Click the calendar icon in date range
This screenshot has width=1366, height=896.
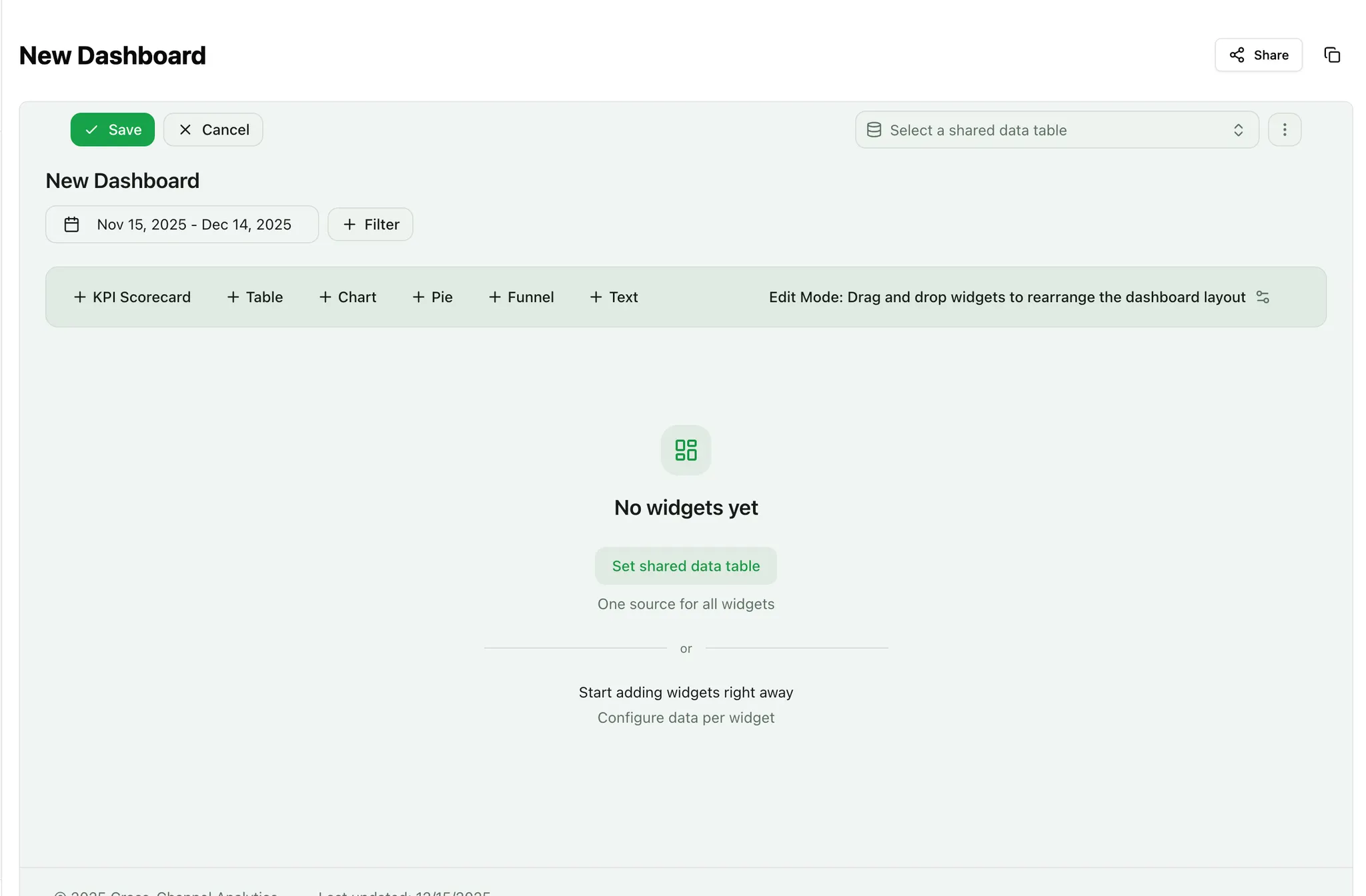(71, 225)
